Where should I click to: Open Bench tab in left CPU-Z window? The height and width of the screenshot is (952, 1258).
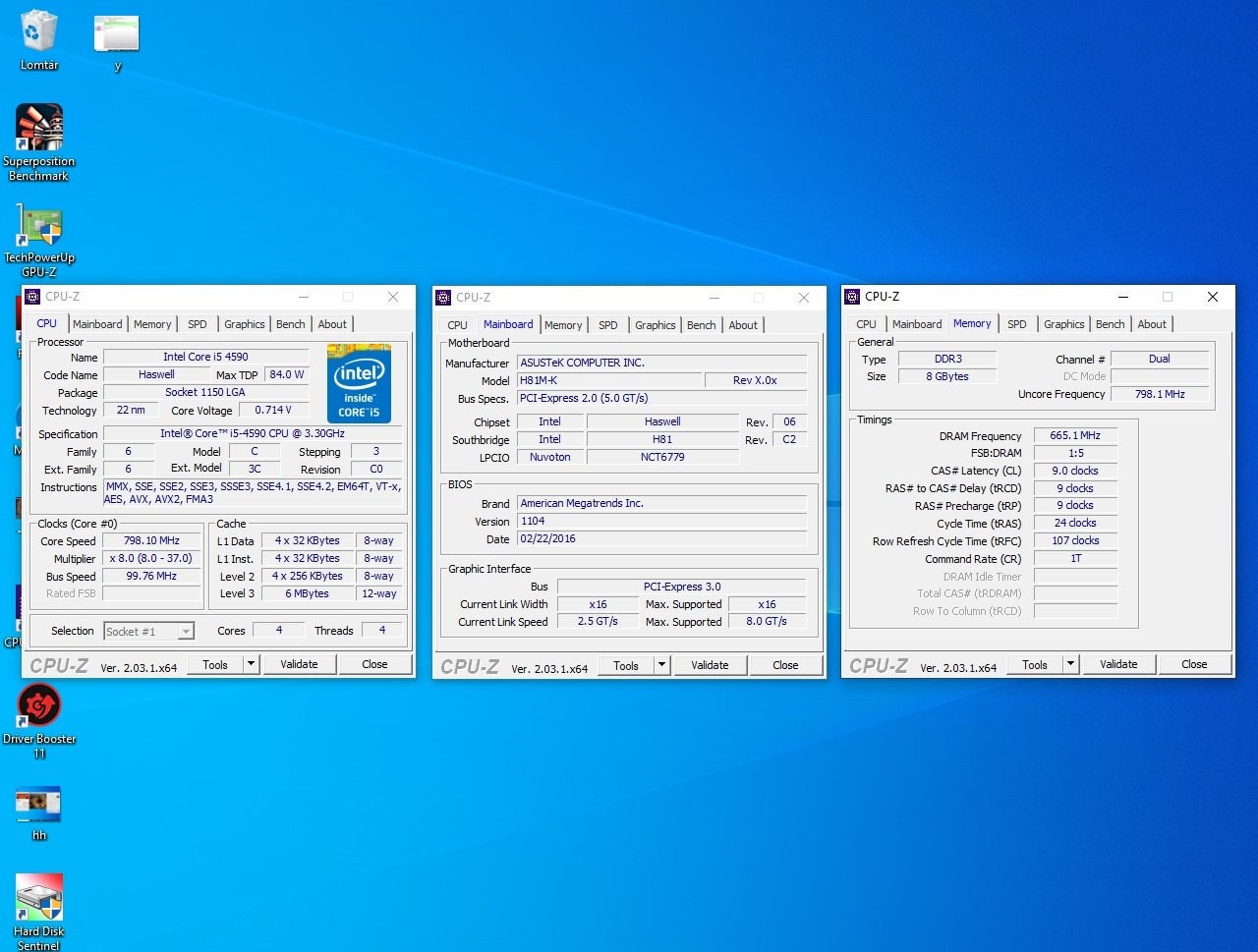290,324
